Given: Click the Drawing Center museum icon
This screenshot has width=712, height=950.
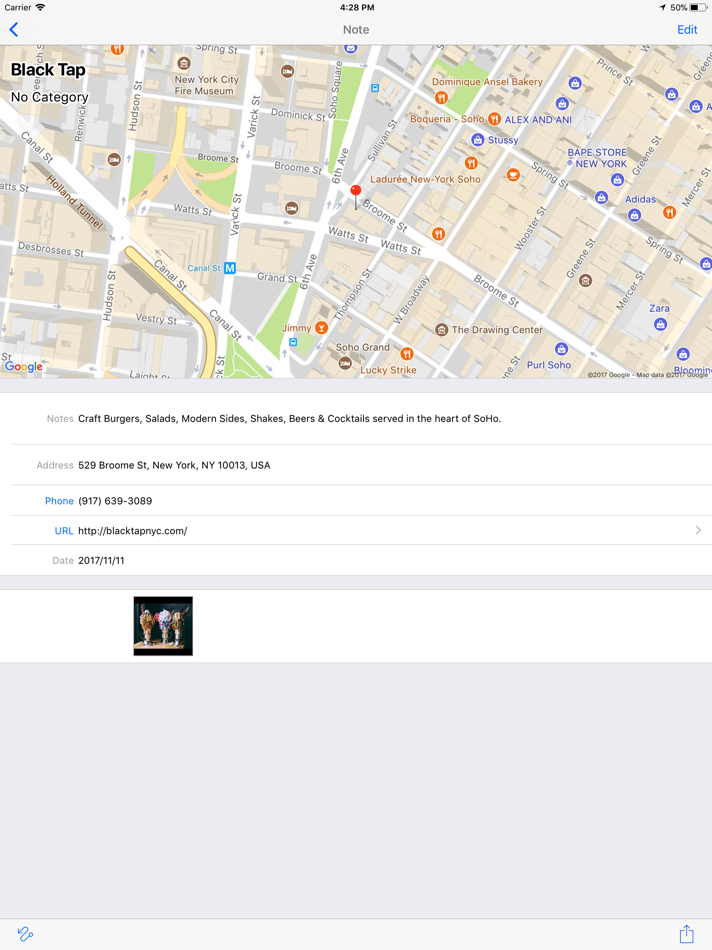Looking at the screenshot, I should click(x=441, y=330).
